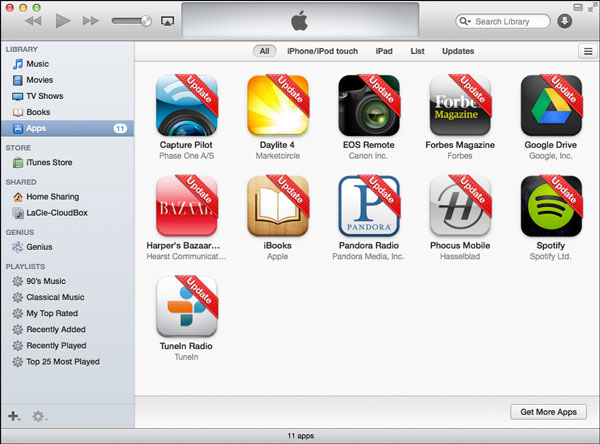Select Apps in the Library sidebar
The height and width of the screenshot is (444, 600).
67,128
